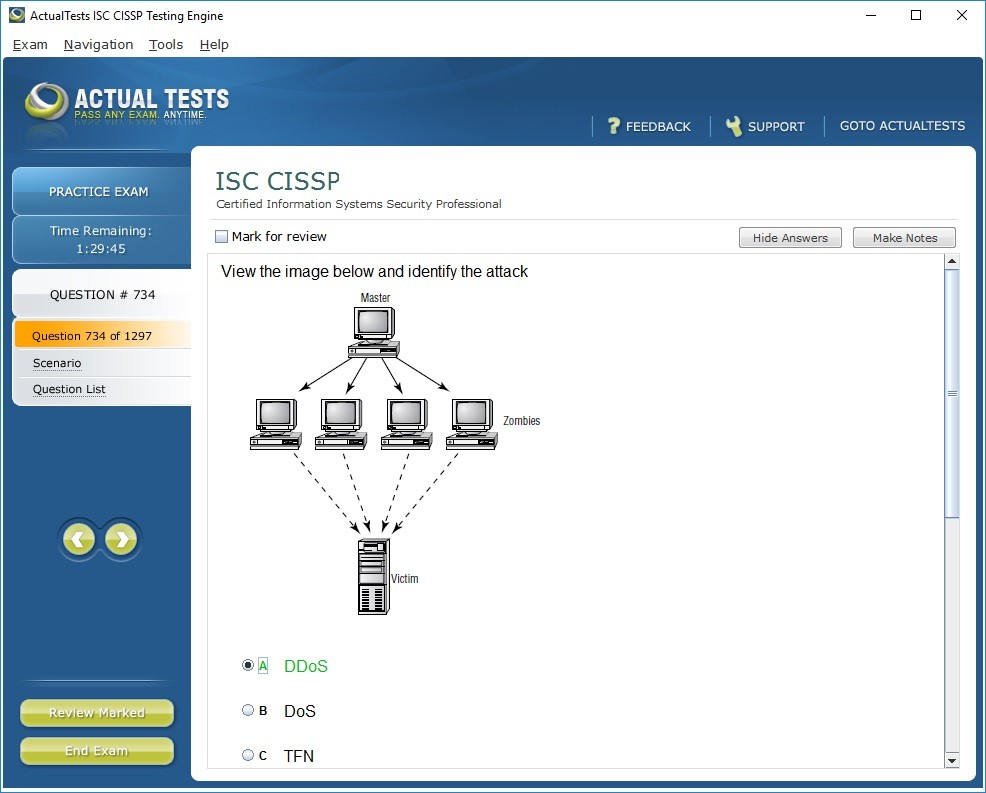Image resolution: width=986 pixels, height=793 pixels.
Task: Click the Feedback question mark icon
Action: click(x=614, y=126)
